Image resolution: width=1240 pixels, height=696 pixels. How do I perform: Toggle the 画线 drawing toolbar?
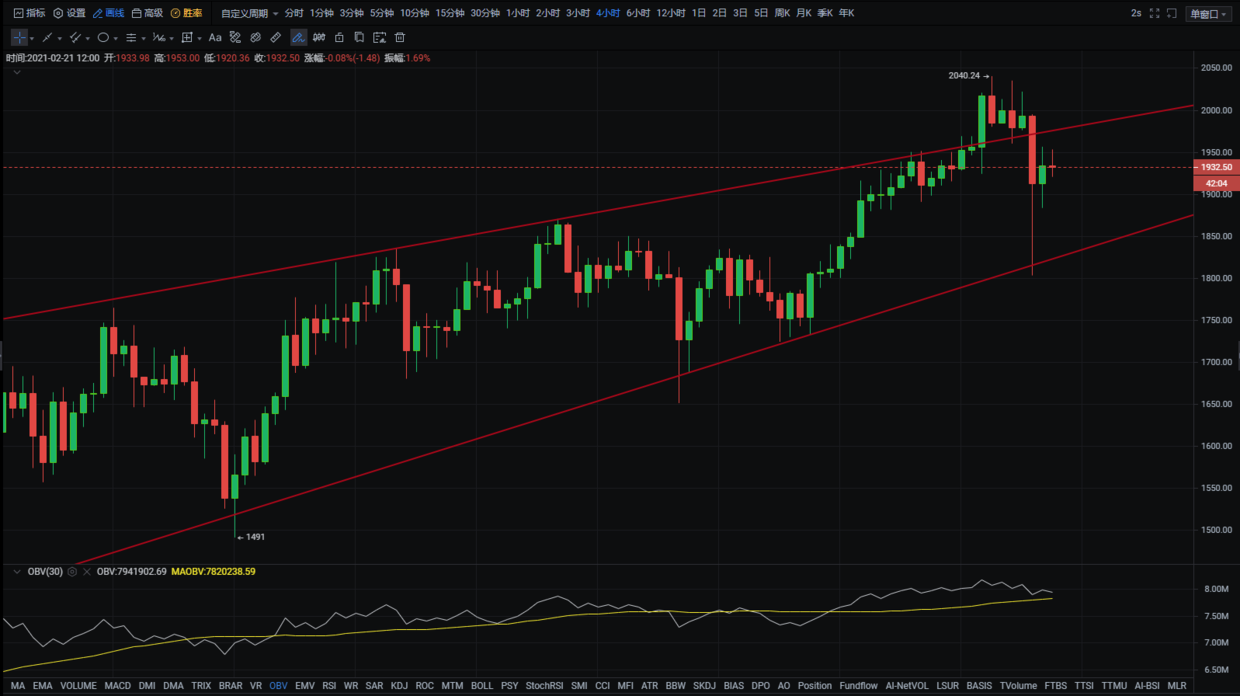(x=108, y=13)
